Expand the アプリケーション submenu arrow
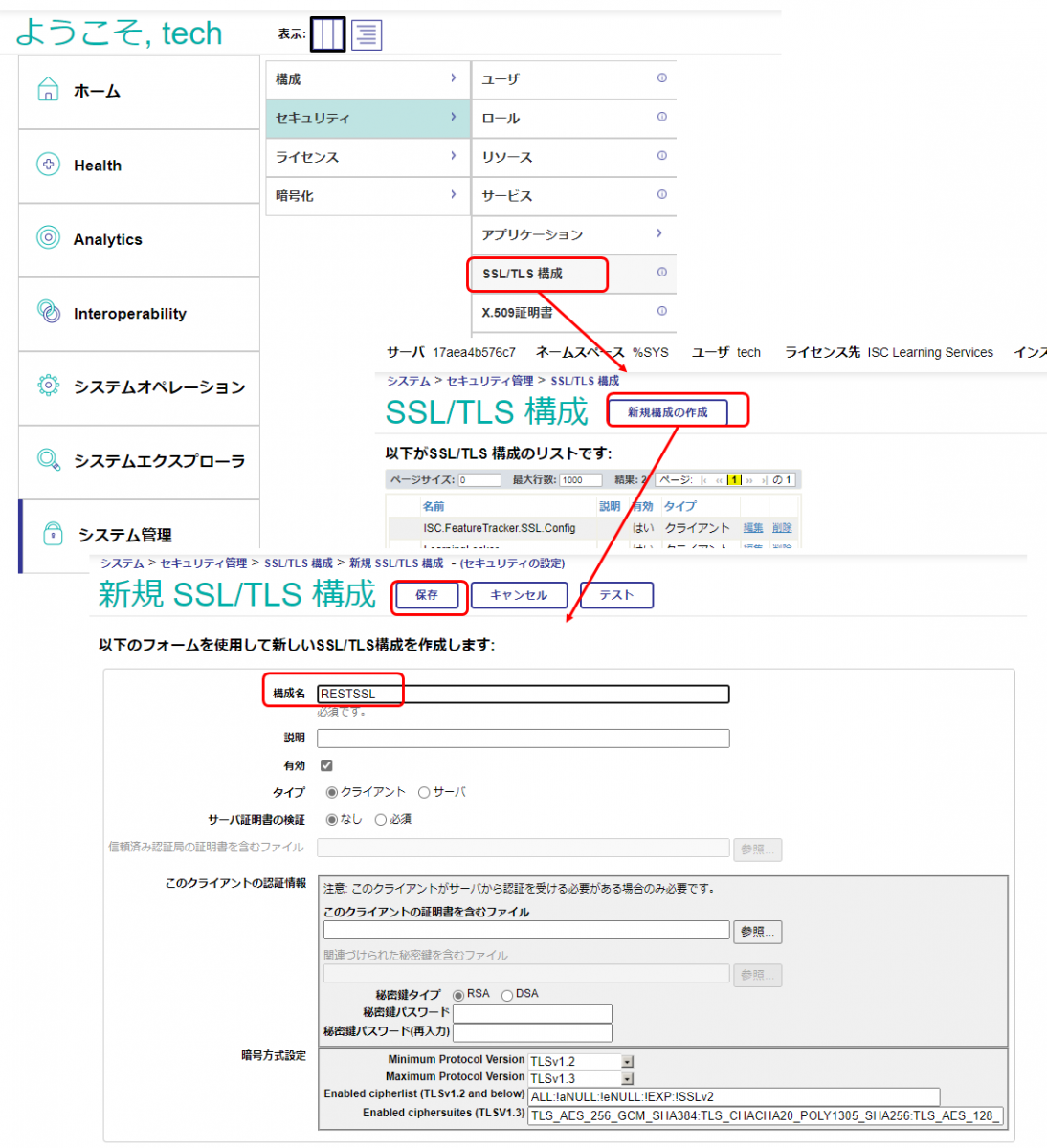 click(659, 233)
